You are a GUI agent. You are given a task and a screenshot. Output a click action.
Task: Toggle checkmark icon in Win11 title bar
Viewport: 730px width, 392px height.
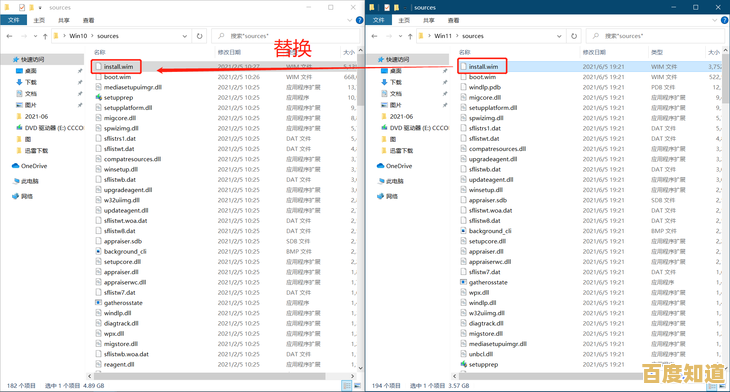pos(386,7)
